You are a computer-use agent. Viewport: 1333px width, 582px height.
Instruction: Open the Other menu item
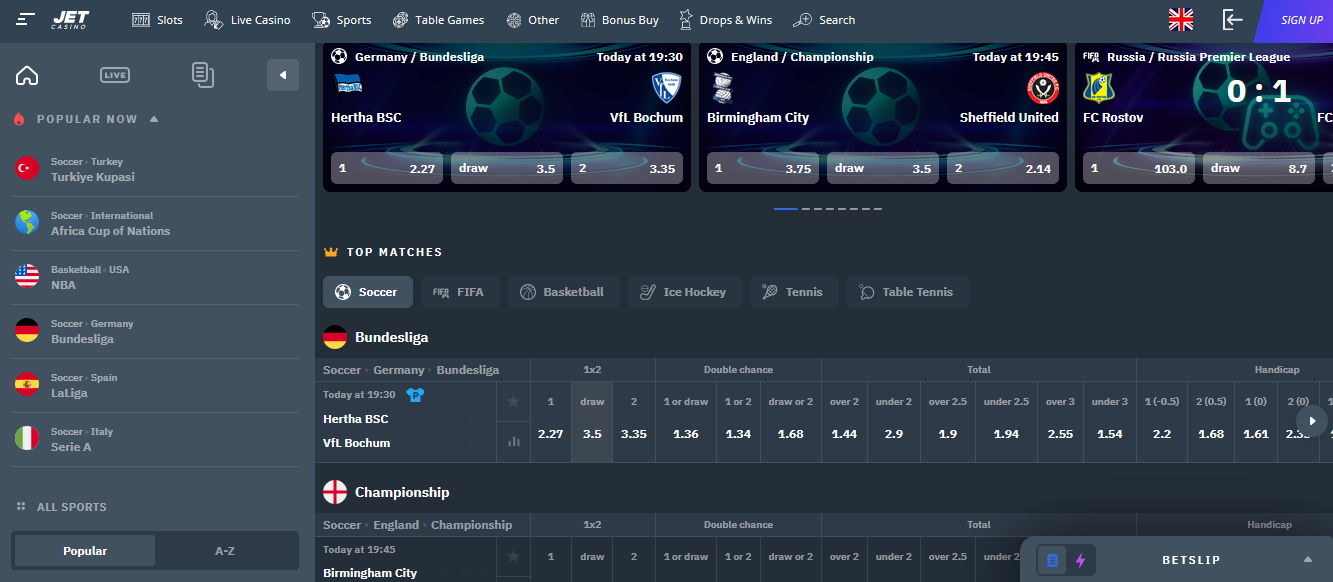click(x=532, y=20)
